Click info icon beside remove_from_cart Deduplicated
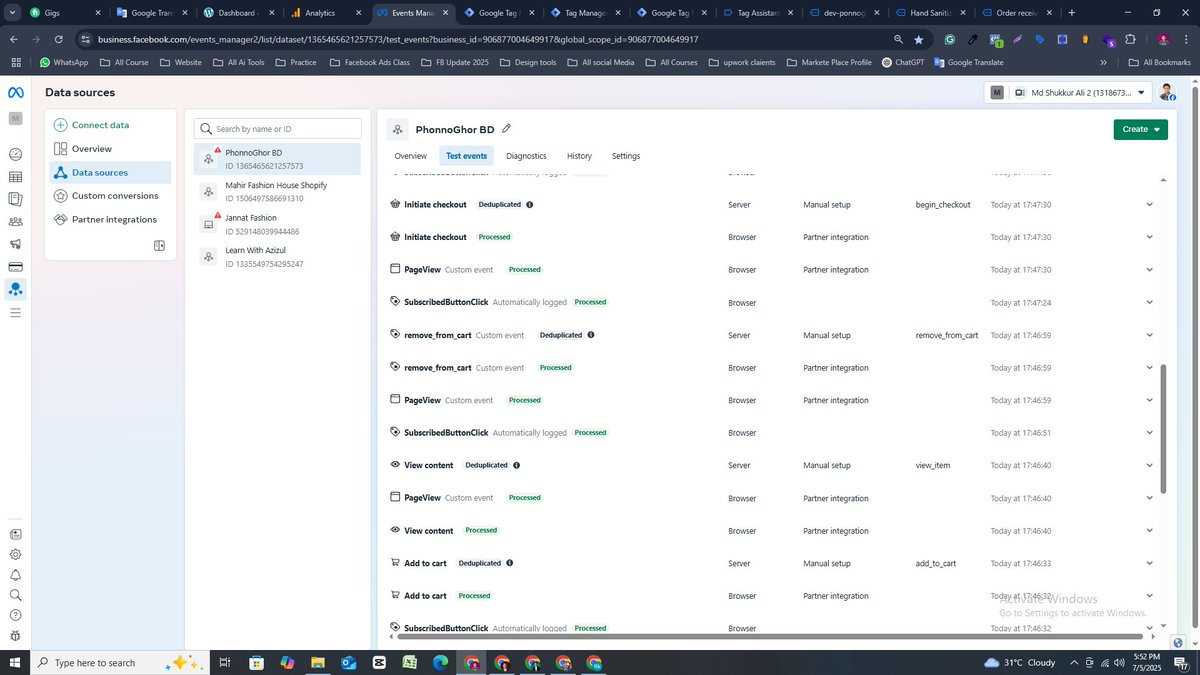The height and width of the screenshot is (675, 1200). pyautogui.click(x=591, y=335)
